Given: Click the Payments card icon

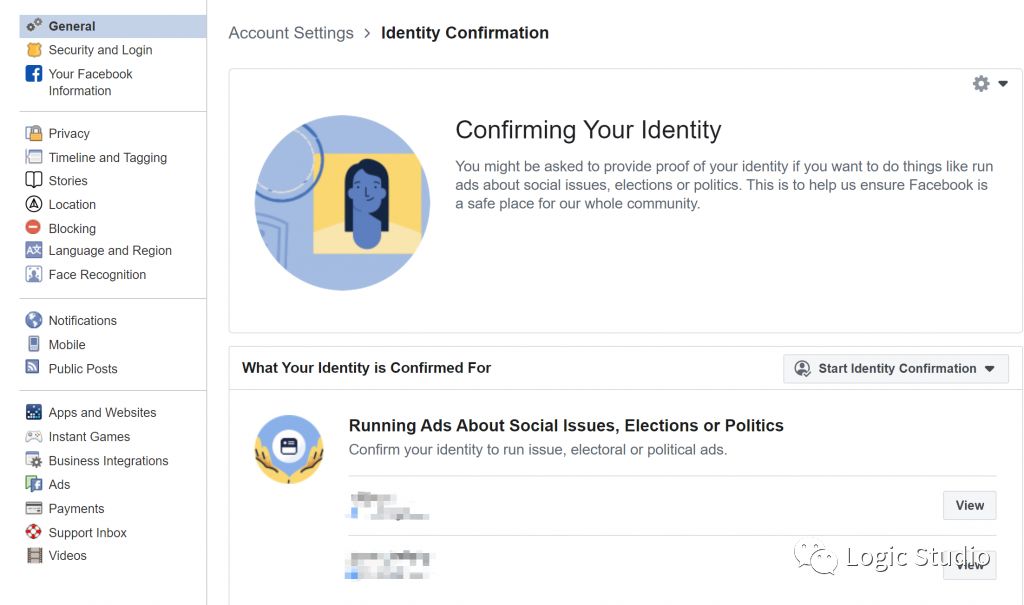Looking at the screenshot, I should pyautogui.click(x=34, y=508).
